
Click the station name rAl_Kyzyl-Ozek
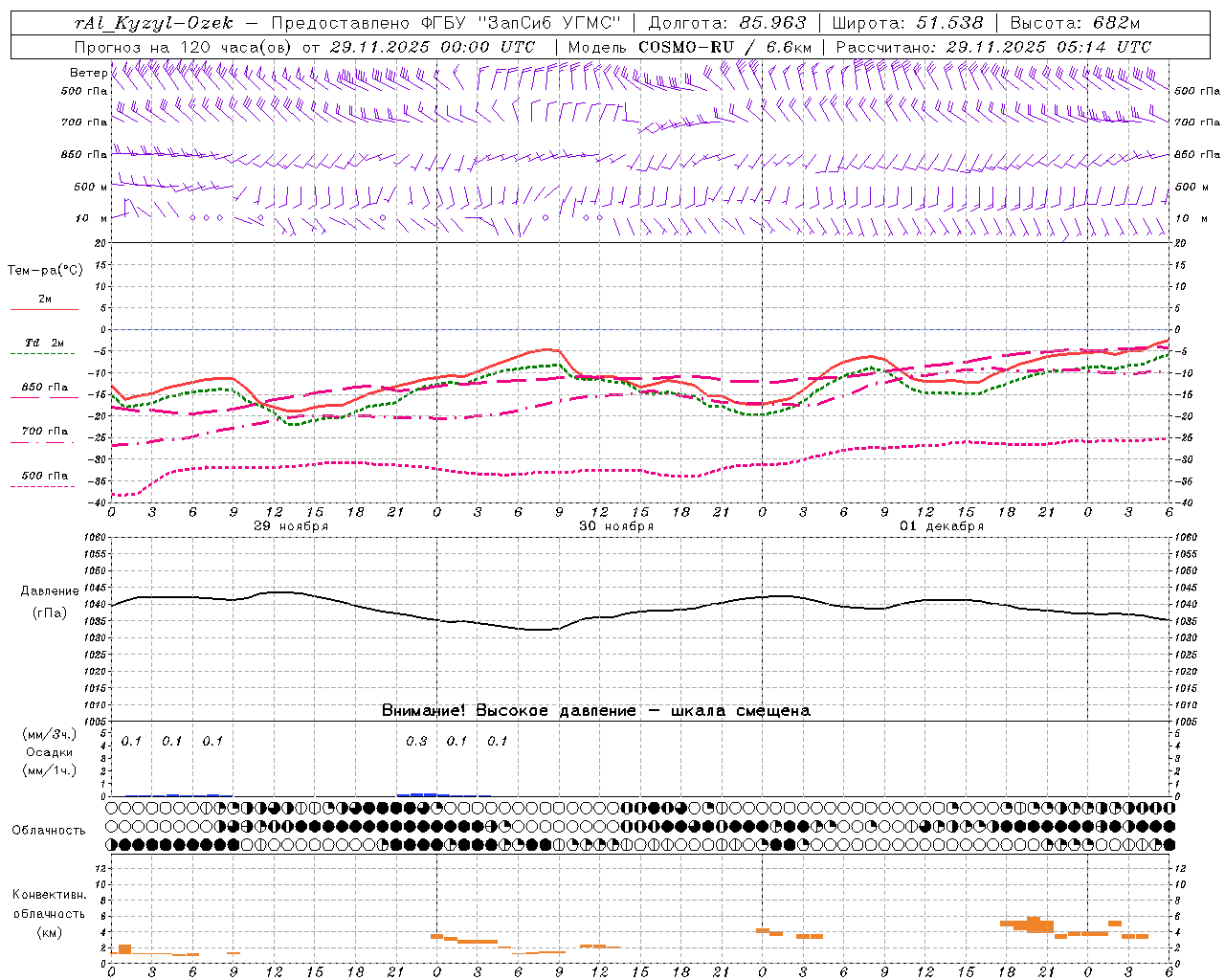coord(154,23)
